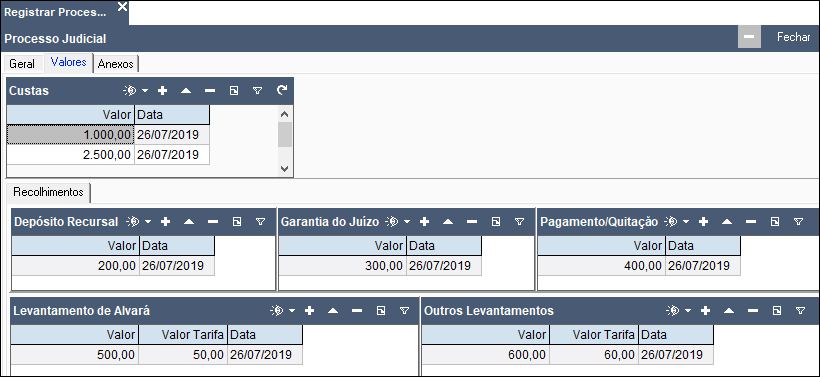This screenshot has height=377, width=820.
Task: Select the 500,00 Levantamento de Alvará value
Action: [74, 355]
